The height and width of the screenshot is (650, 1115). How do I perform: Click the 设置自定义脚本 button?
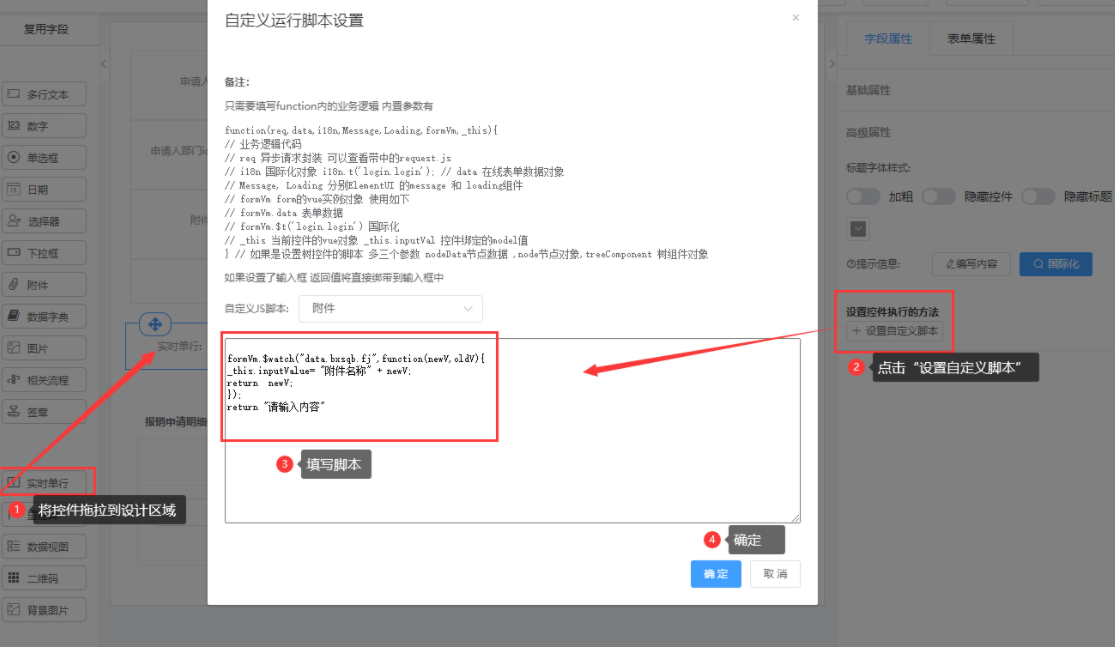coord(895,331)
